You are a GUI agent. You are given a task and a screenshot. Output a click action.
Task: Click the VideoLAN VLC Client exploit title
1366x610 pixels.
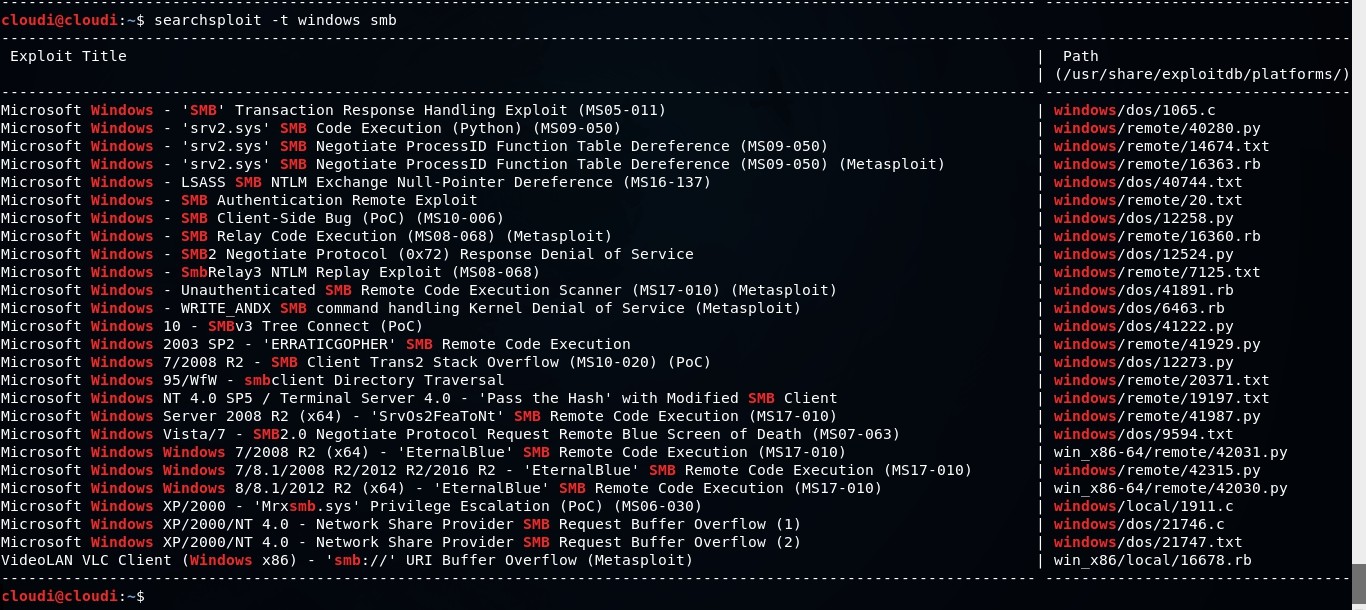pyautogui.click(x=346, y=560)
